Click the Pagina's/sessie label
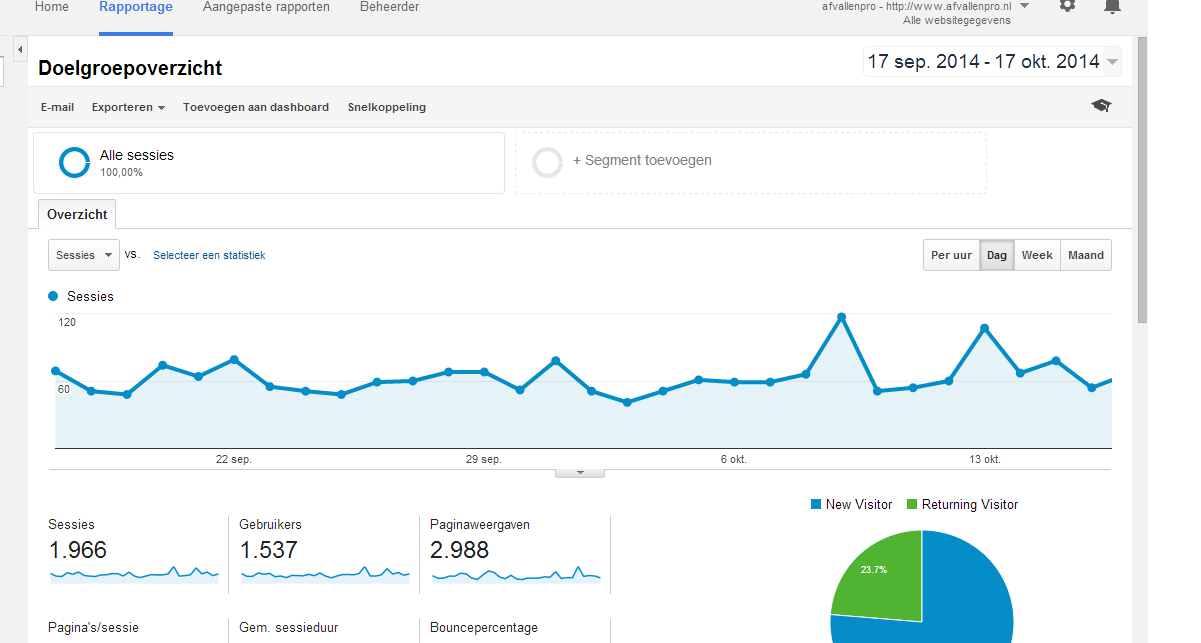 [93, 628]
